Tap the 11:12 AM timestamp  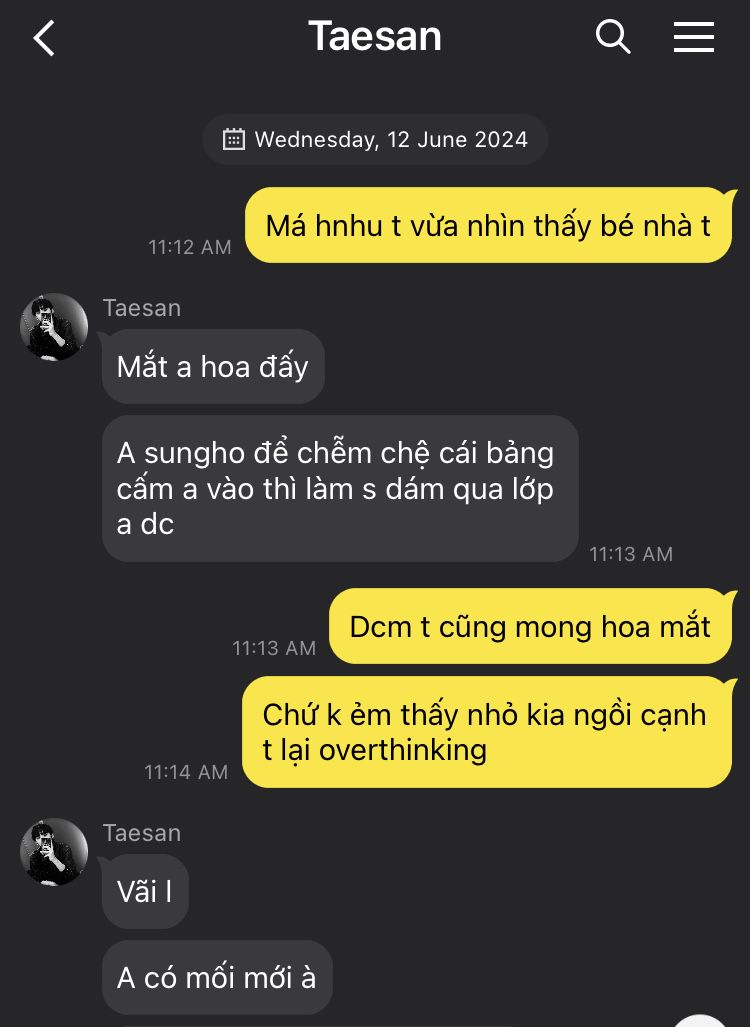pyautogui.click(x=190, y=247)
